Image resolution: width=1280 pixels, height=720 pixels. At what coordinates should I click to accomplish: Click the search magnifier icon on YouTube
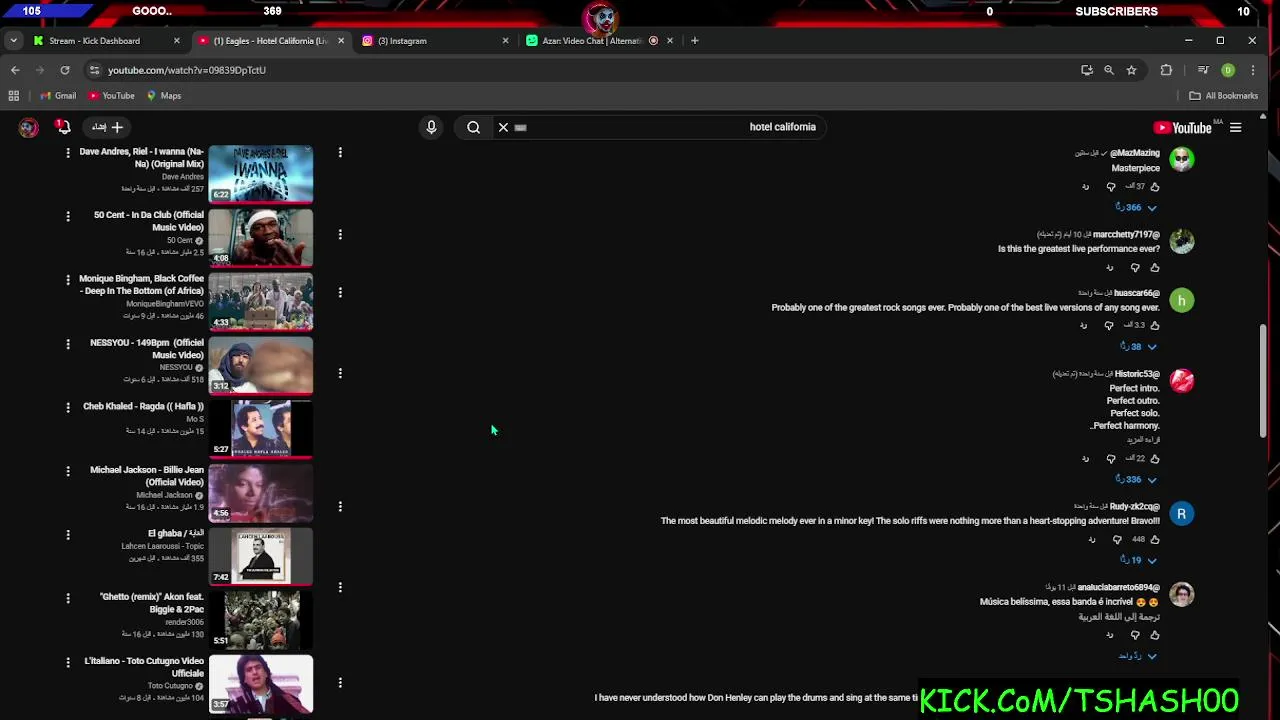[474, 127]
